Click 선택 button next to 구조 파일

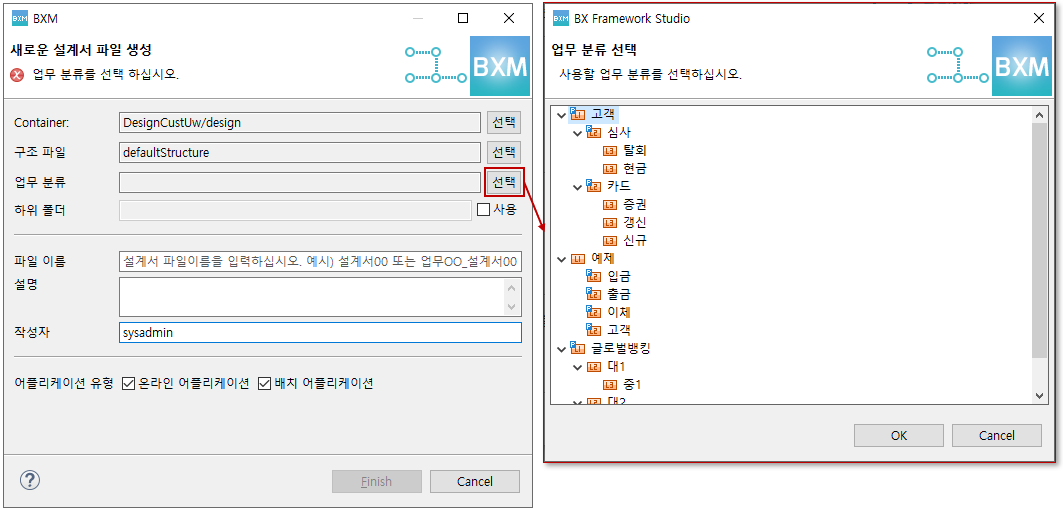(504, 152)
